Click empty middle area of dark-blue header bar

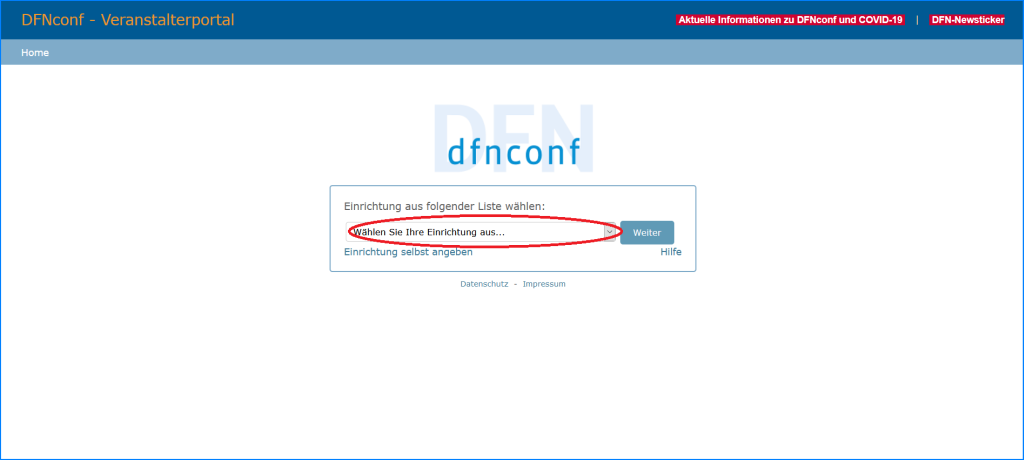tap(450, 20)
